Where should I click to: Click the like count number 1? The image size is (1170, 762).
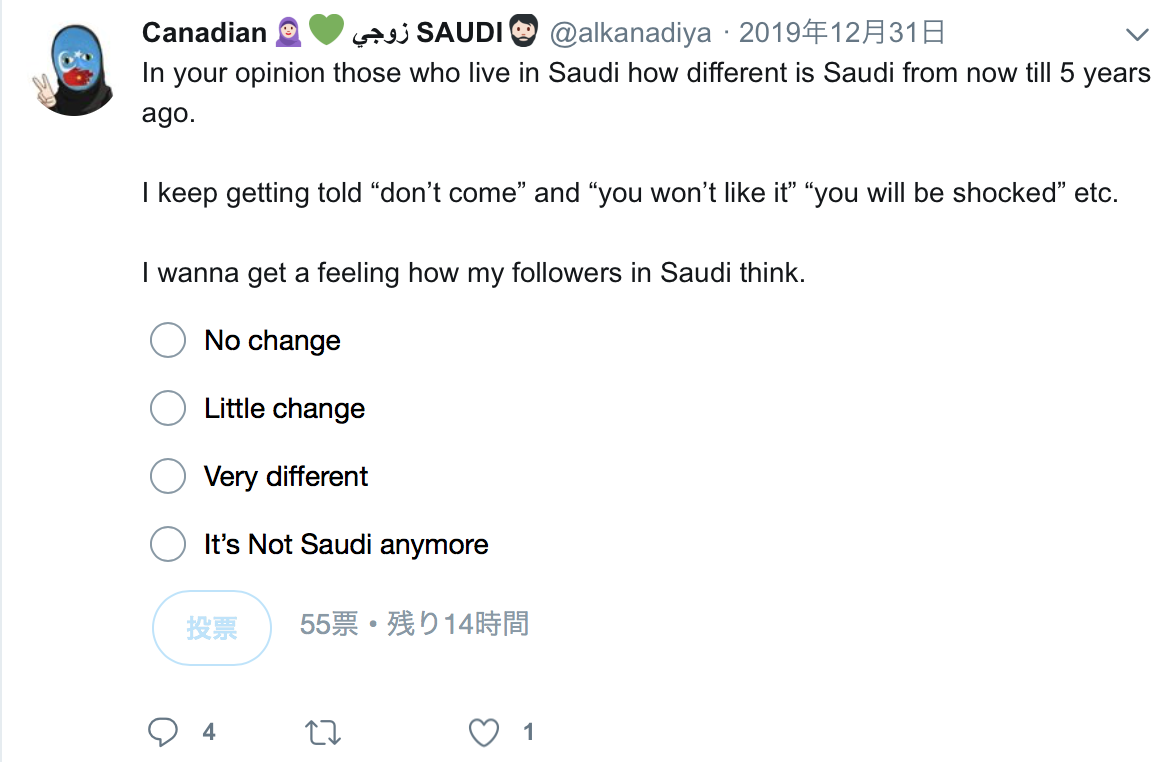click(x=528, y=733)
